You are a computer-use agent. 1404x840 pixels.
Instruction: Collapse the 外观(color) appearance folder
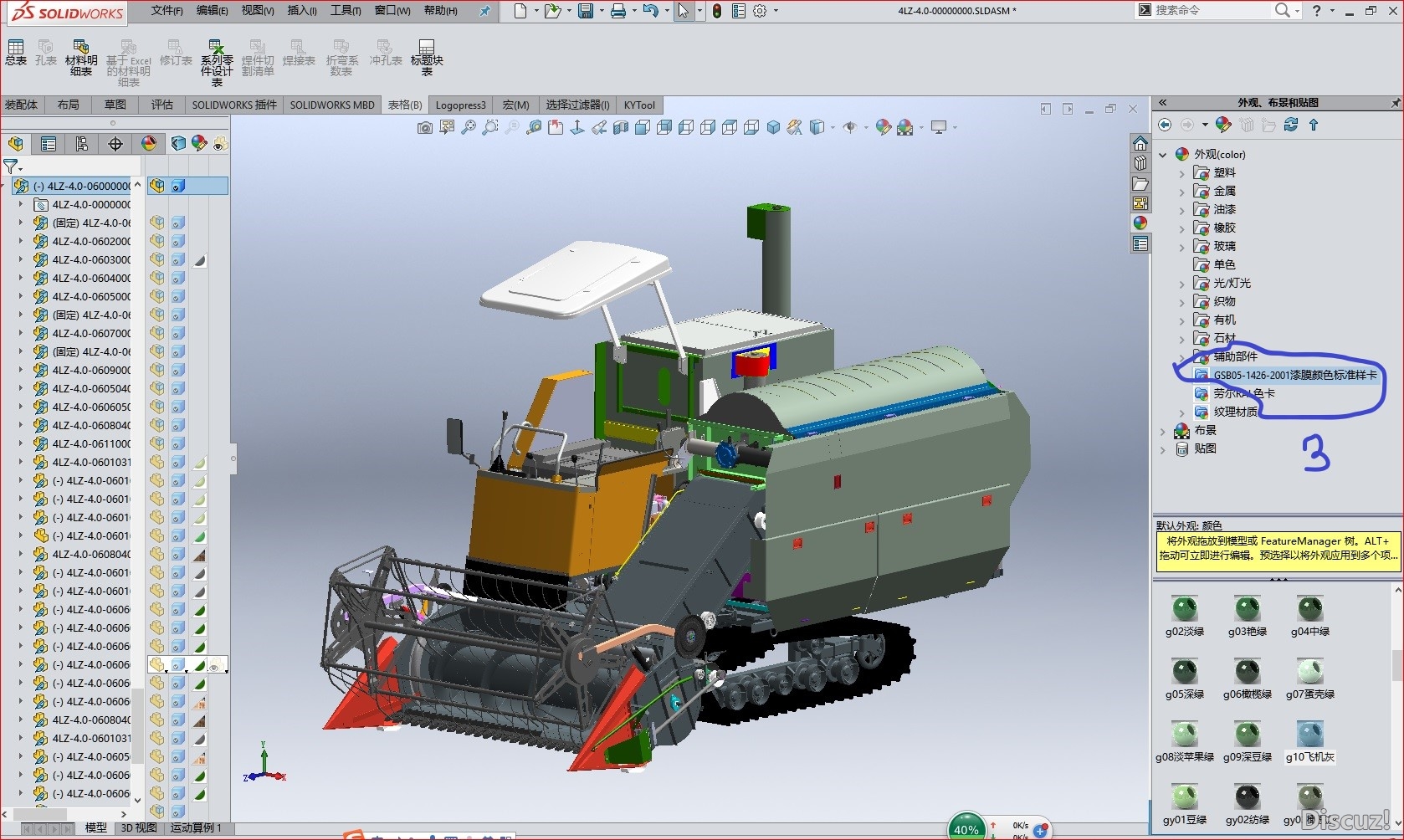pos(1163,154)
